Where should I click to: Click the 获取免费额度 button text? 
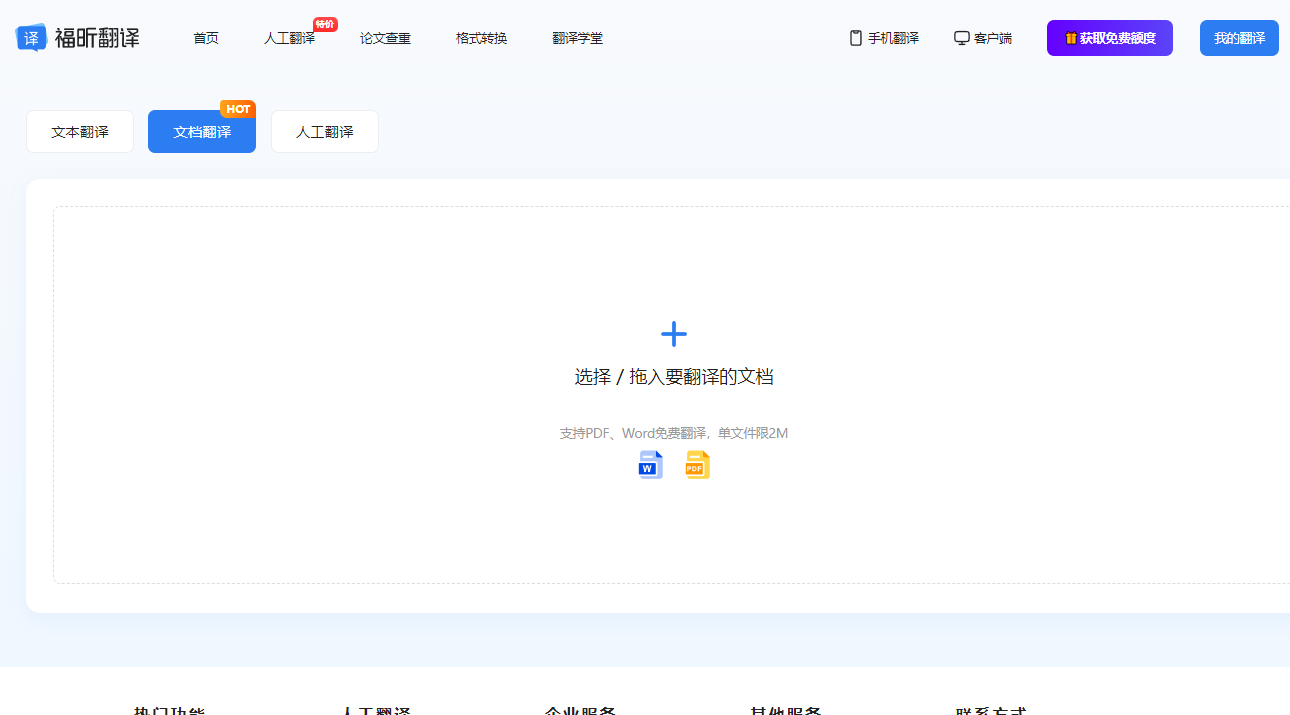[1117, 38]
